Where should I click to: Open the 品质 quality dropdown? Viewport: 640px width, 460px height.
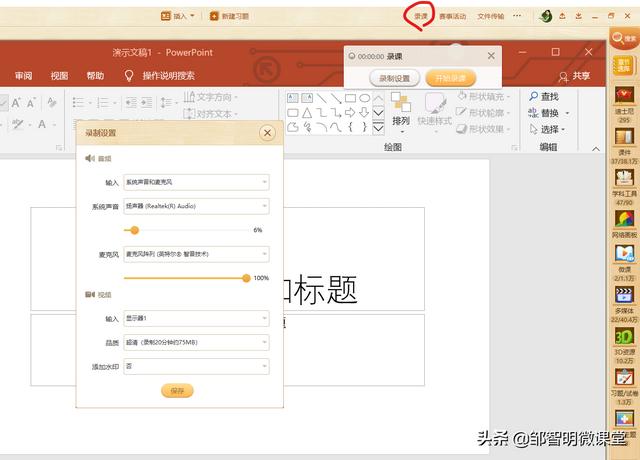[x=196, y=342]
